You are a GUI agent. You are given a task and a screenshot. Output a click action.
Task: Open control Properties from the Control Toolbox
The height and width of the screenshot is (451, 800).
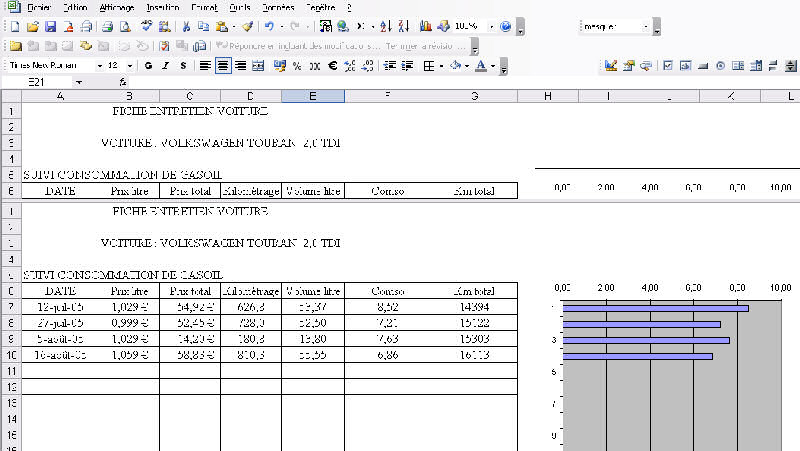pos(629,66)
